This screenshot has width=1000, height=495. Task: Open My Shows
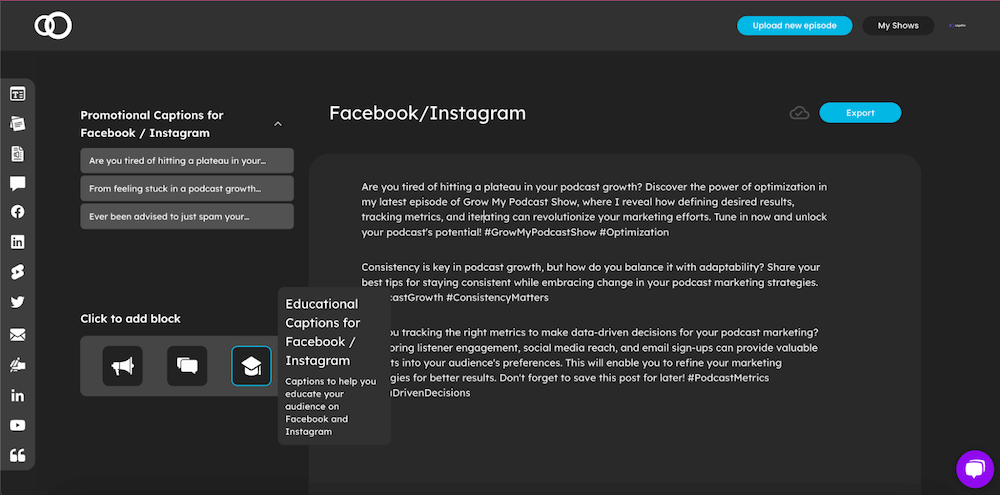click(x=898, y=26)
